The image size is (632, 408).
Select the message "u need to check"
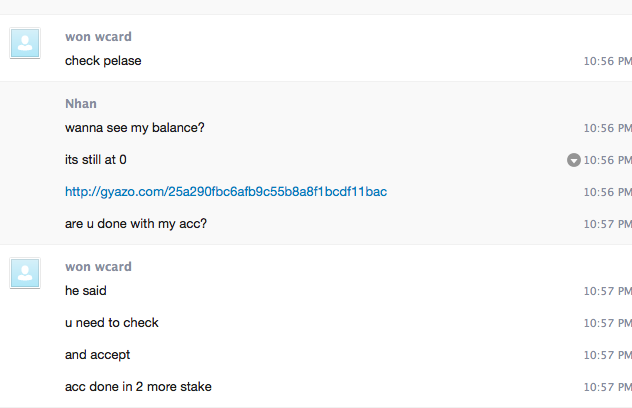pos(112,323)
